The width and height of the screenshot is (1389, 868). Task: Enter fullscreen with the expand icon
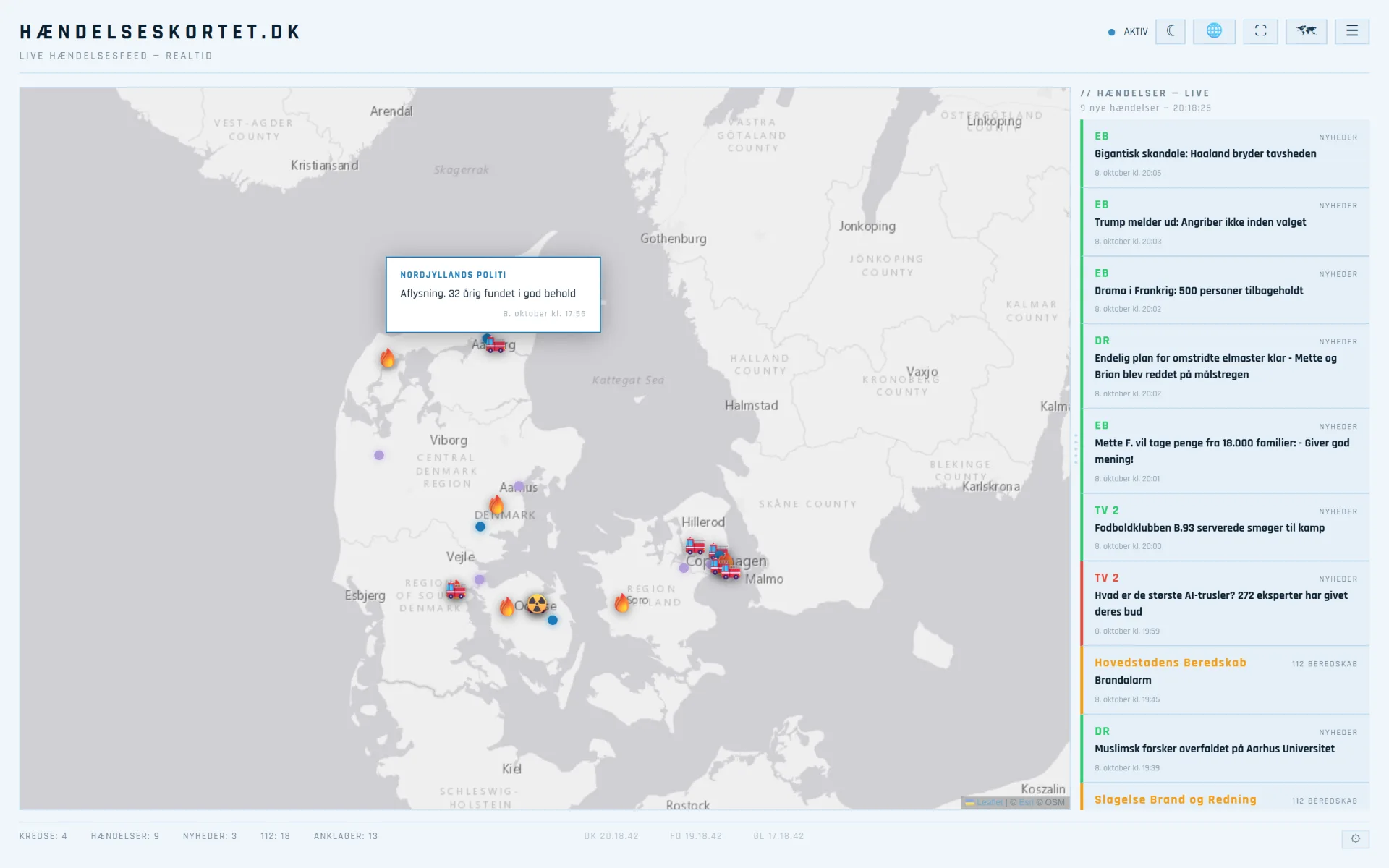[x=1260, y=31]
